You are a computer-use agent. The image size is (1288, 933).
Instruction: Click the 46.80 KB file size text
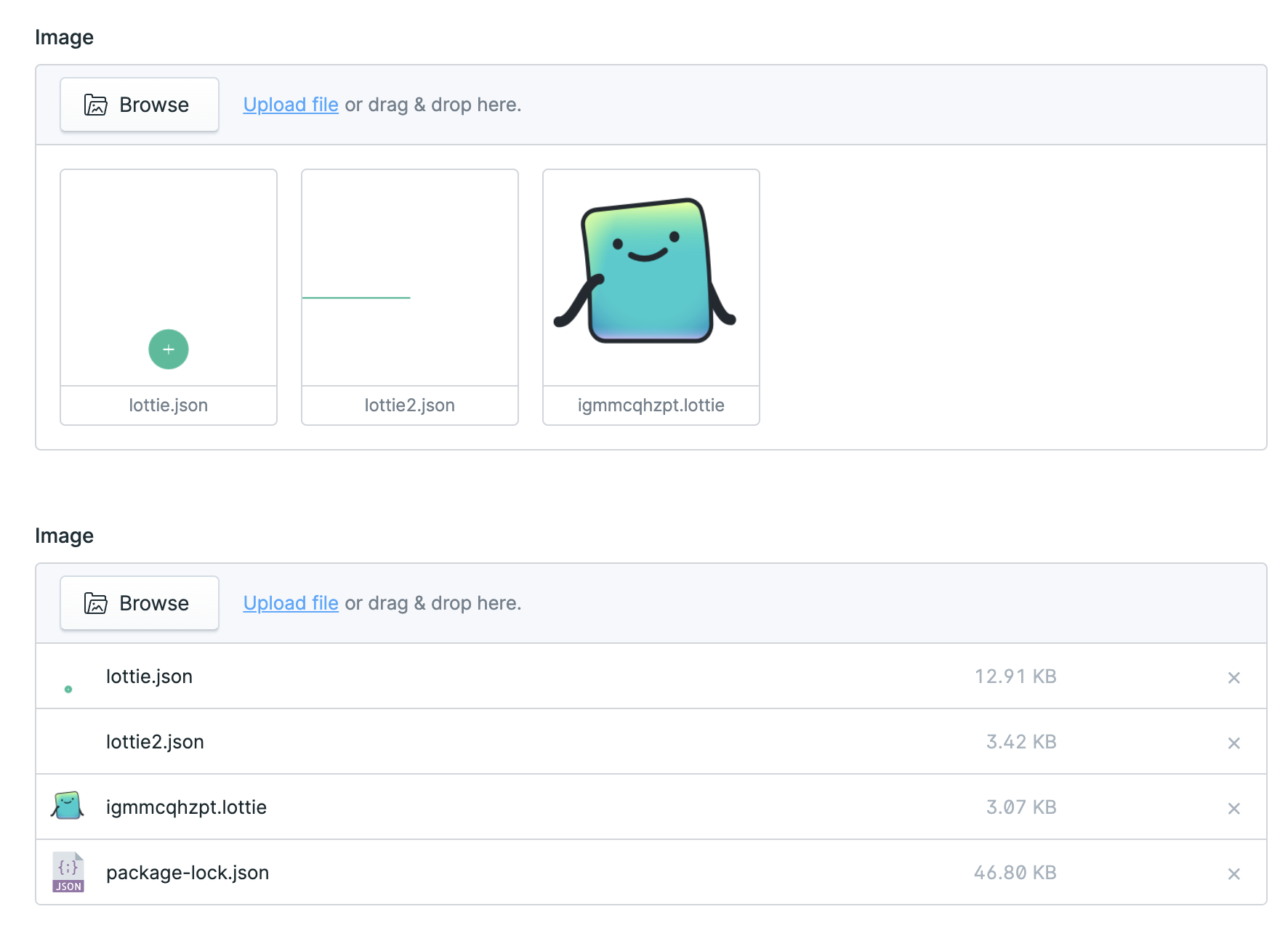tap(1015, 873)
